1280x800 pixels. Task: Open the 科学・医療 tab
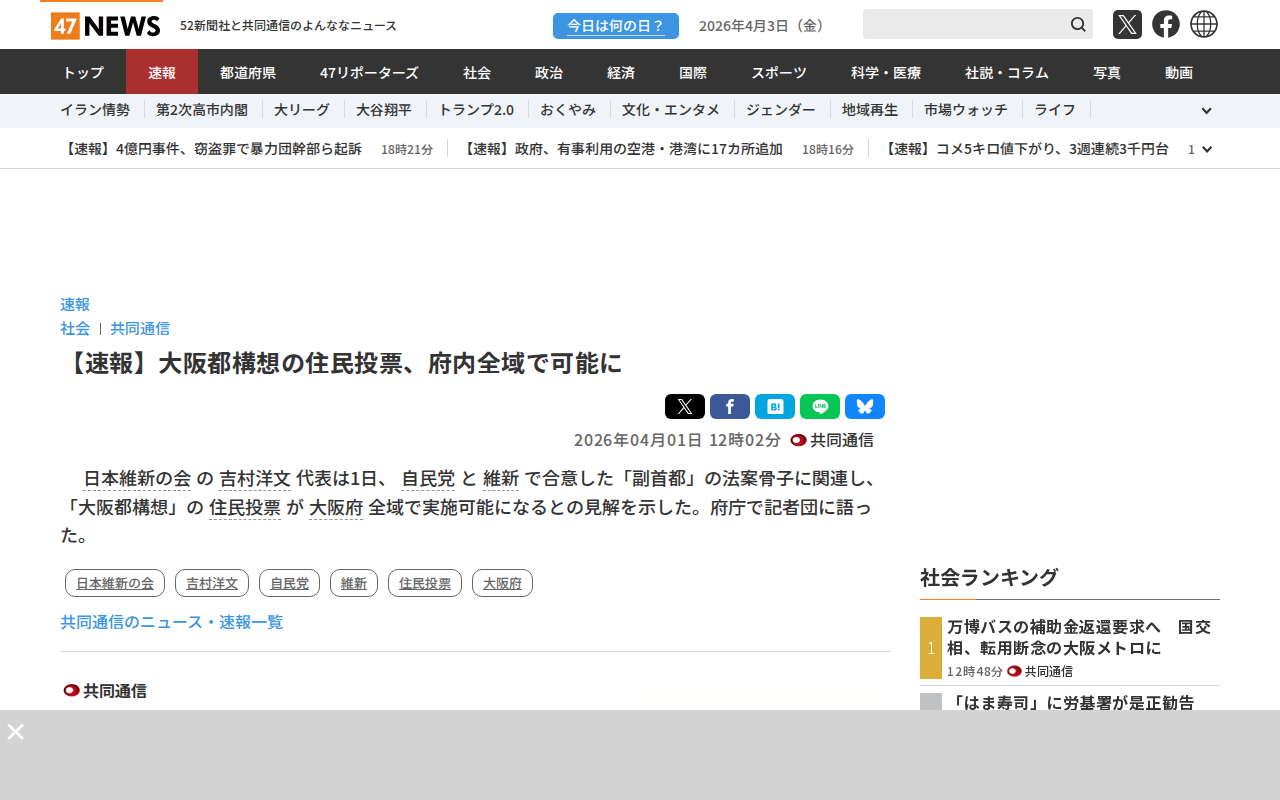click(886, 72)
